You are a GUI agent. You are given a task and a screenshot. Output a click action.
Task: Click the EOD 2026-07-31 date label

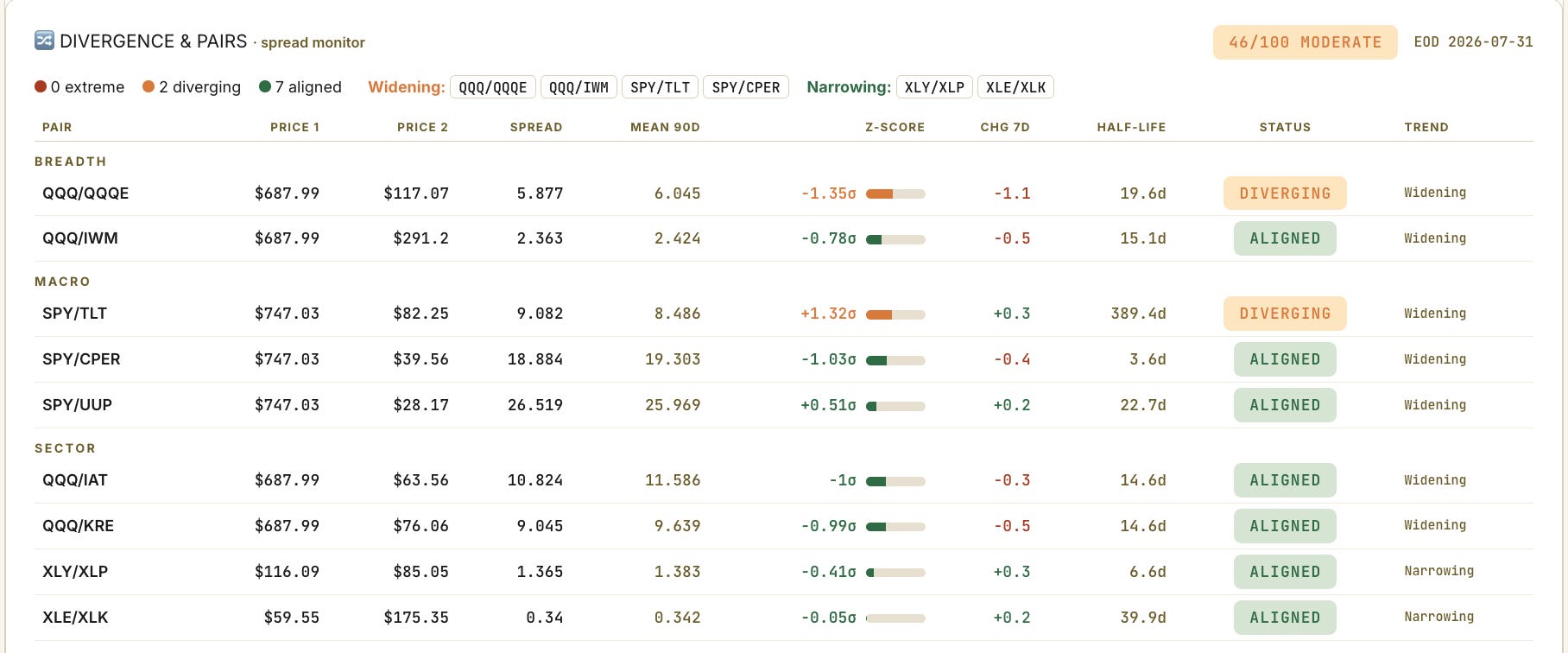click(1474, 41)
